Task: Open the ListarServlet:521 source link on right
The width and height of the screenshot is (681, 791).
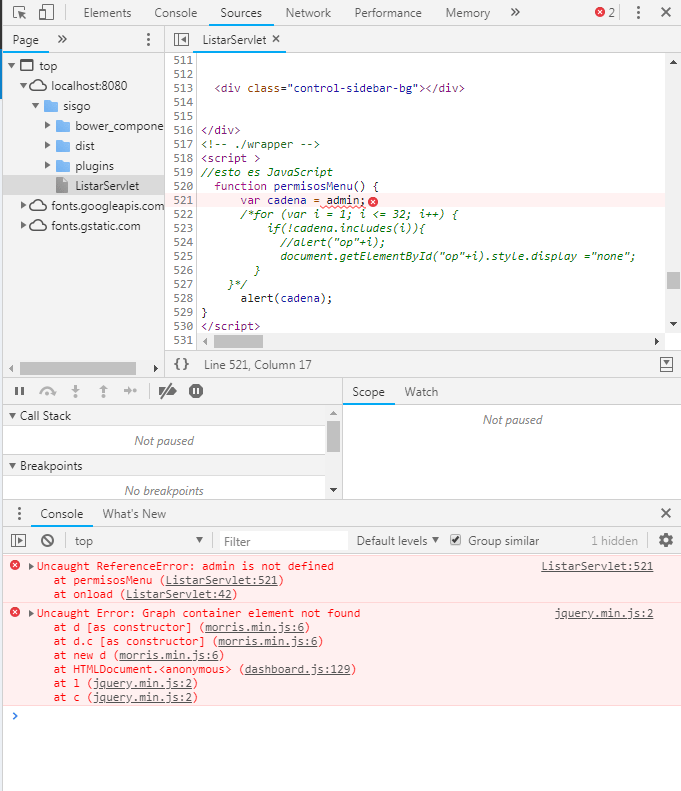Action: tap(597, 566)
